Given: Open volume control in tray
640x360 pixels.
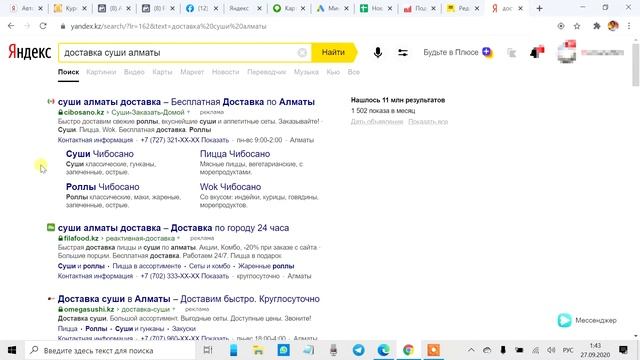Looking at the screenshot, I should 551,350.
